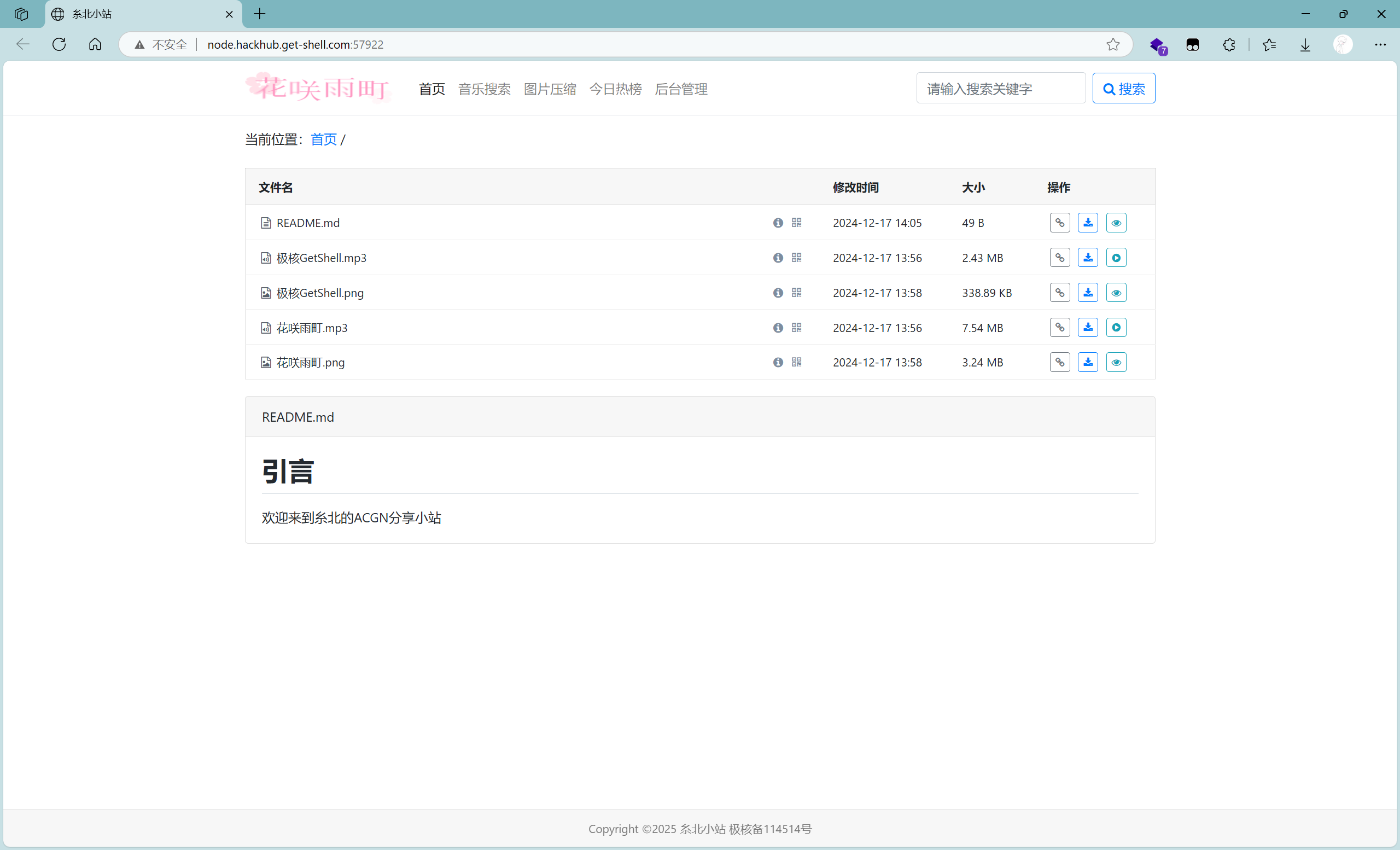The image size is (1400, 850).
Task: Play the 花咲雨町.mp3 audio file
Action: coord(1116,327)
